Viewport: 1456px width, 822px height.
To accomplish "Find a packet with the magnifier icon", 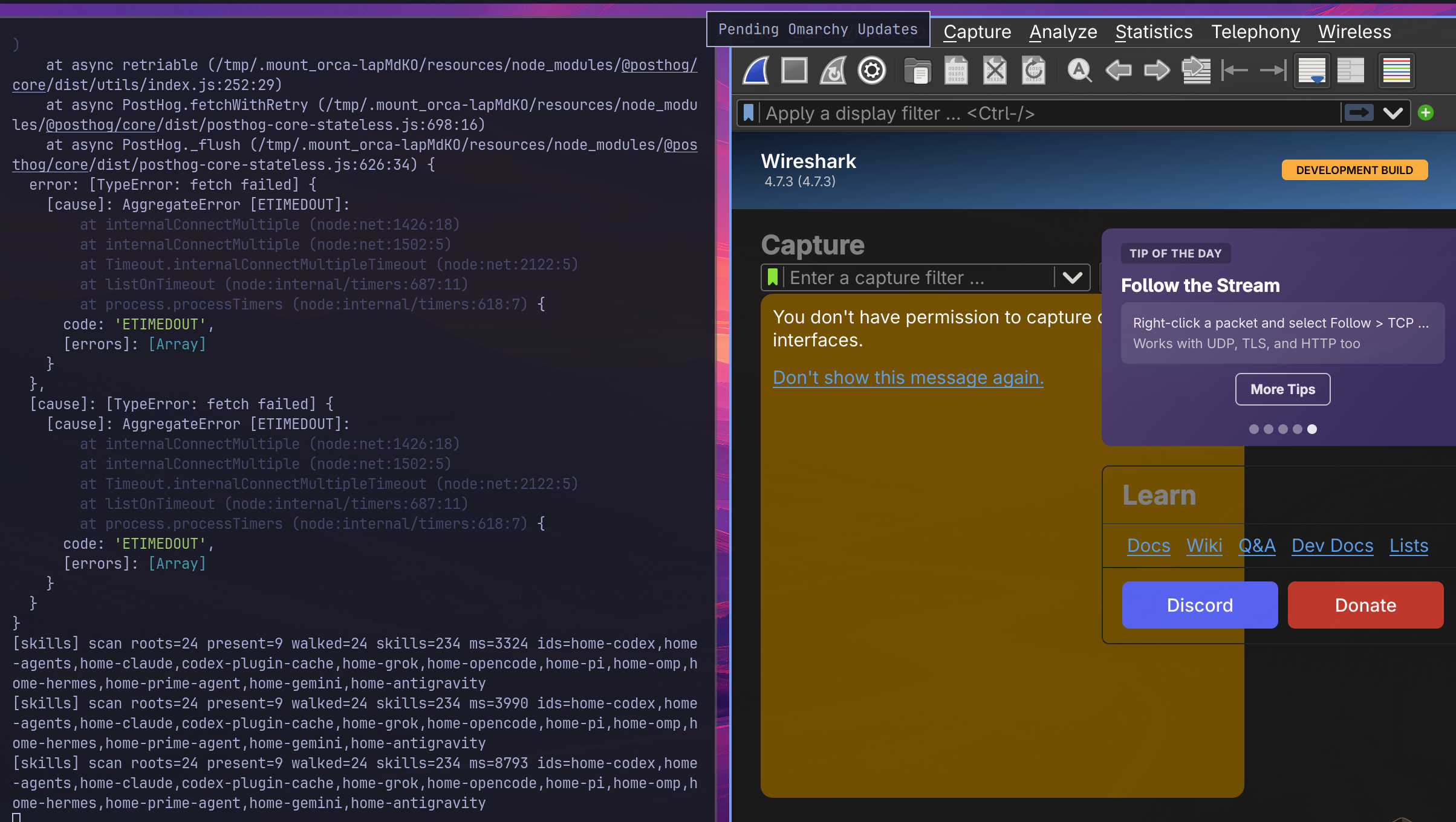I will [1079, 71].
